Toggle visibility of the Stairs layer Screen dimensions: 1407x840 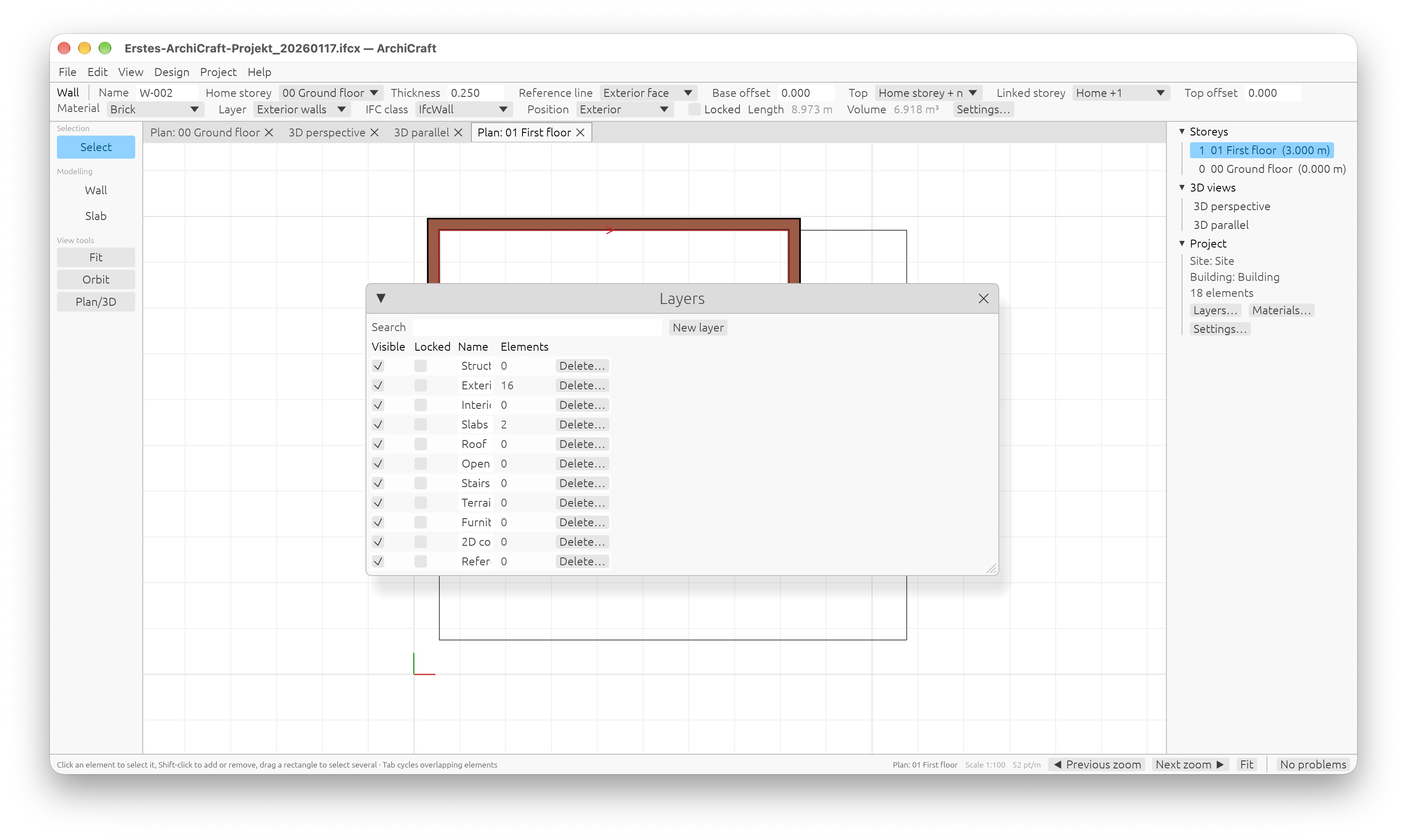tap(378, 483)
